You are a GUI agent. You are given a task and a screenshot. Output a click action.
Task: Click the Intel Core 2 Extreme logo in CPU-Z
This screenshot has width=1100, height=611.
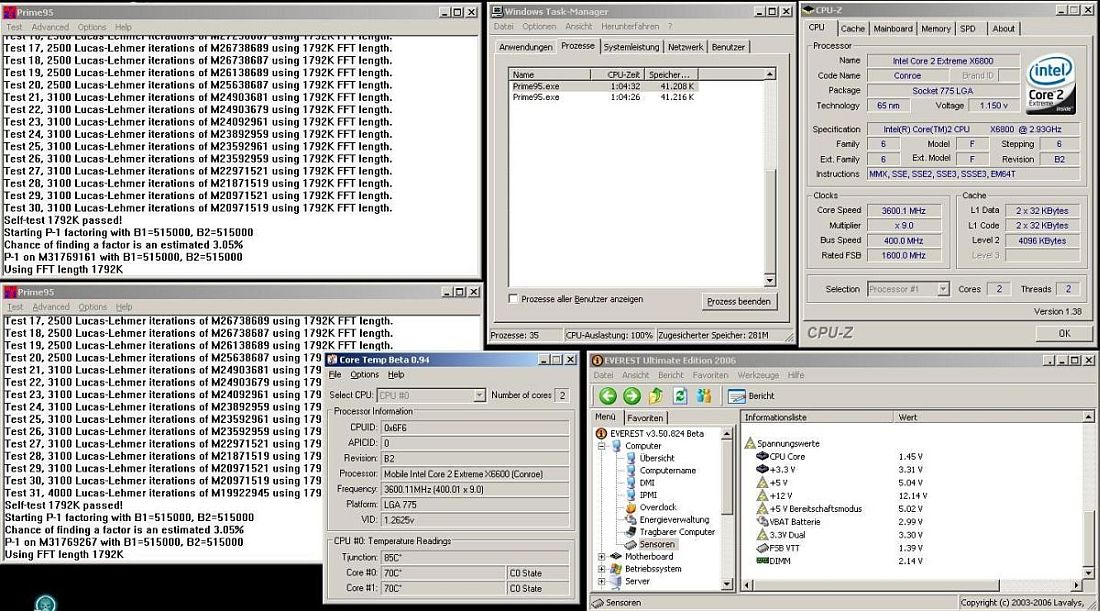pos(1050,85)
